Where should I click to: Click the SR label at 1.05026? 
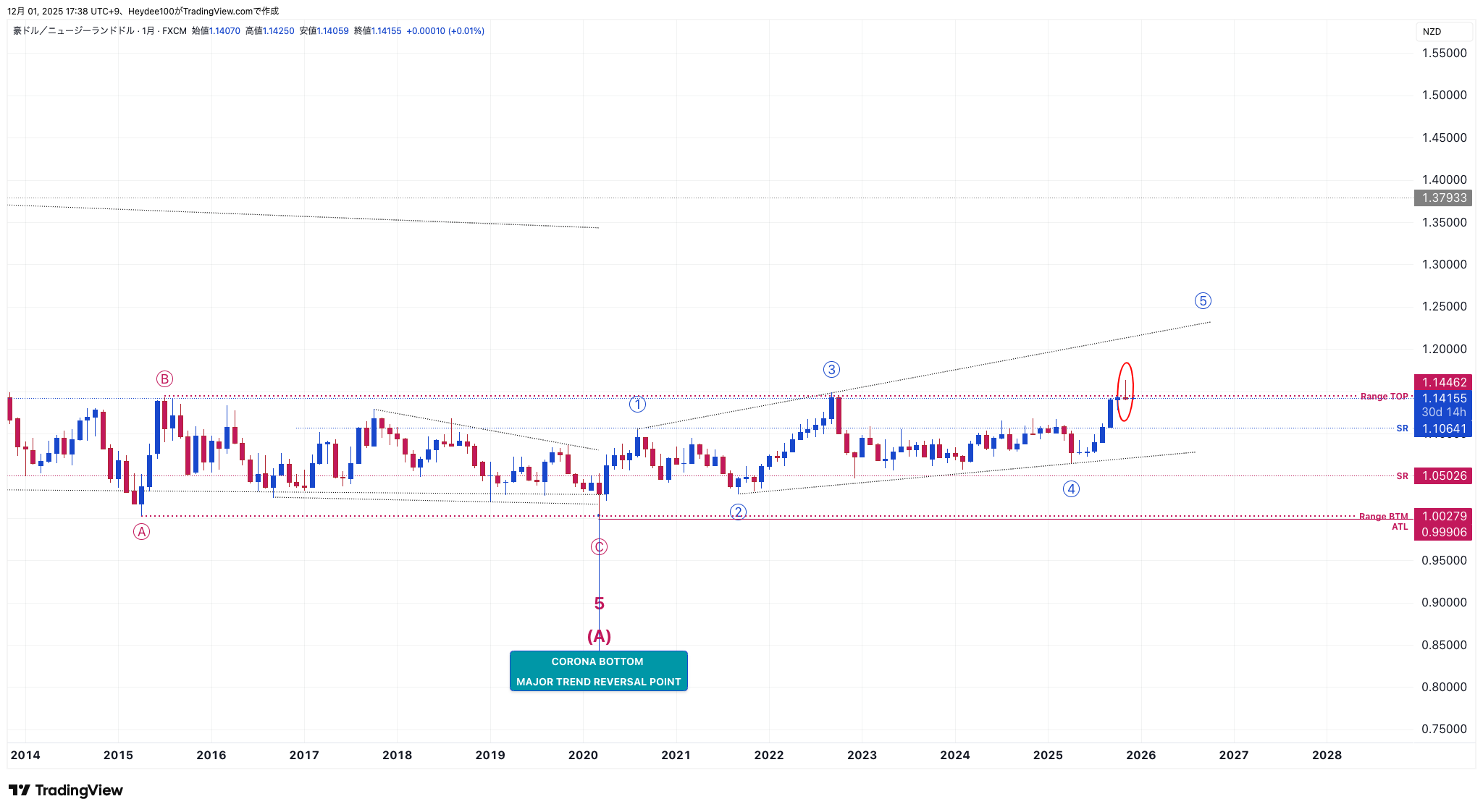(x=1403, y=476)
